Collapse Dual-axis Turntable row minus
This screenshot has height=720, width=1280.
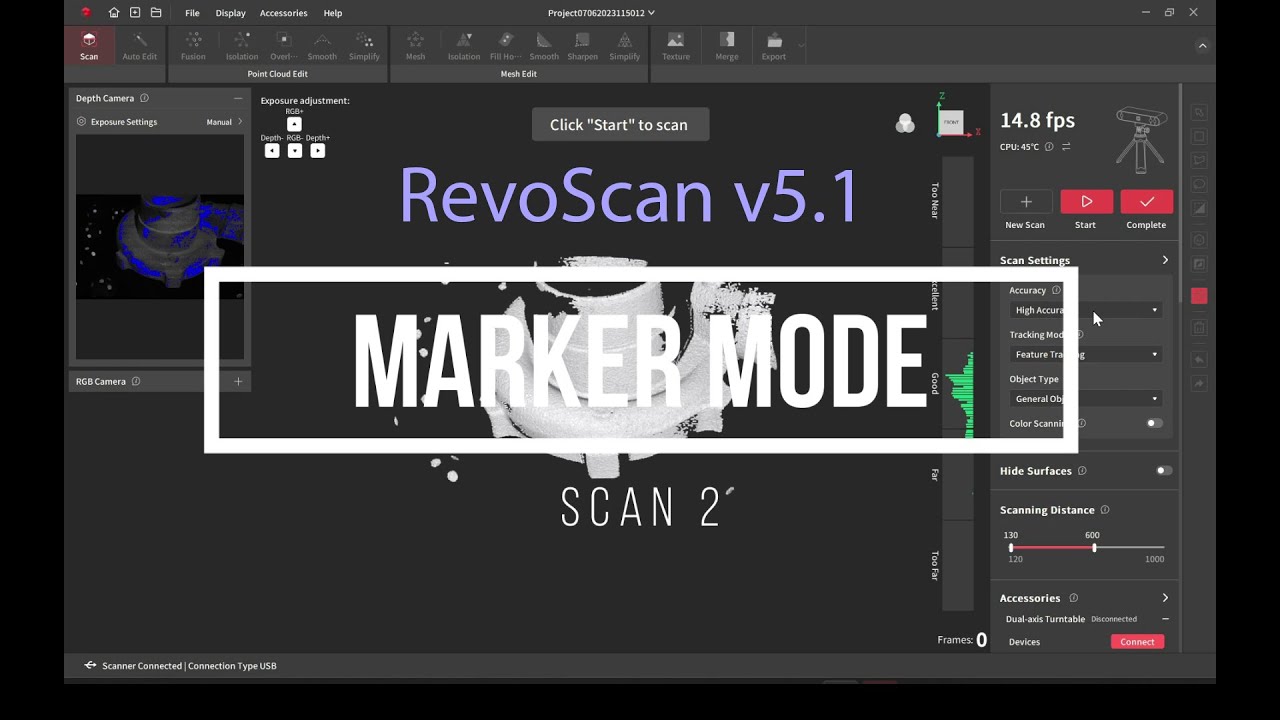coord(1165,619)
